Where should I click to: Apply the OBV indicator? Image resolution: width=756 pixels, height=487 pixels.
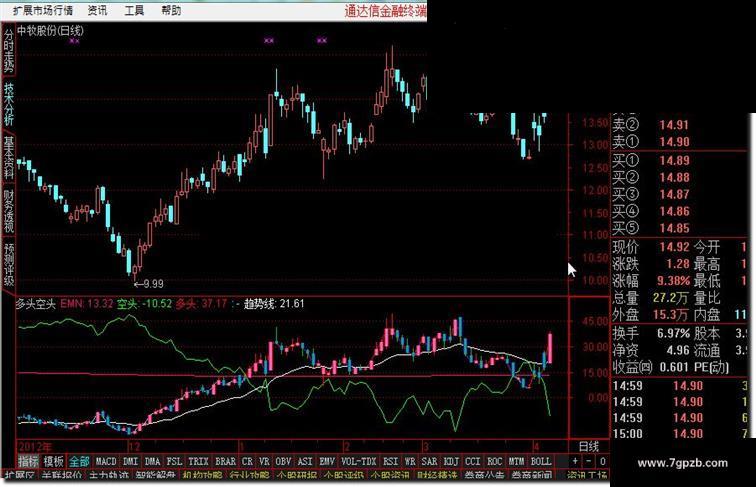(x=283, y=461)
